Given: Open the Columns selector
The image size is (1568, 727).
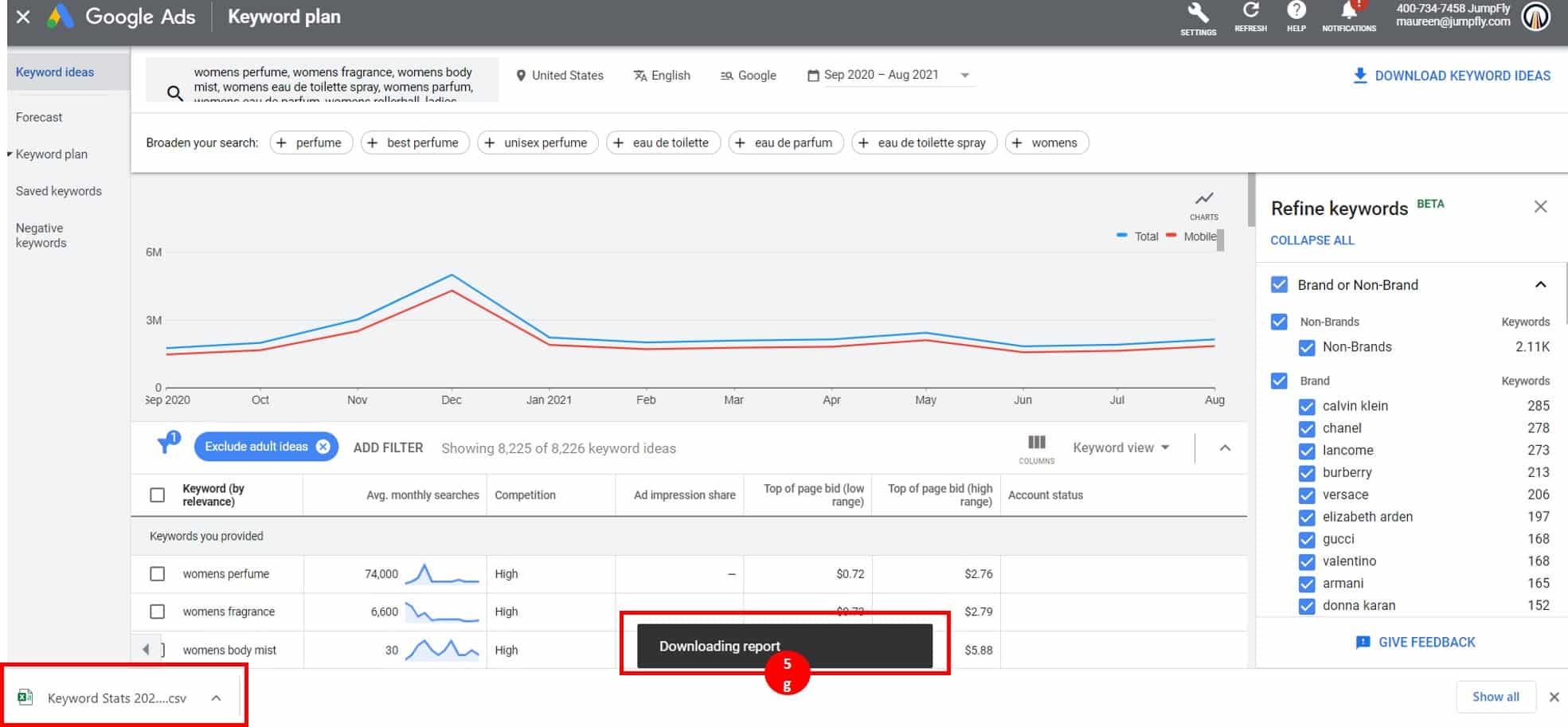Looking at the screenshot, I should coord(1036,449).
